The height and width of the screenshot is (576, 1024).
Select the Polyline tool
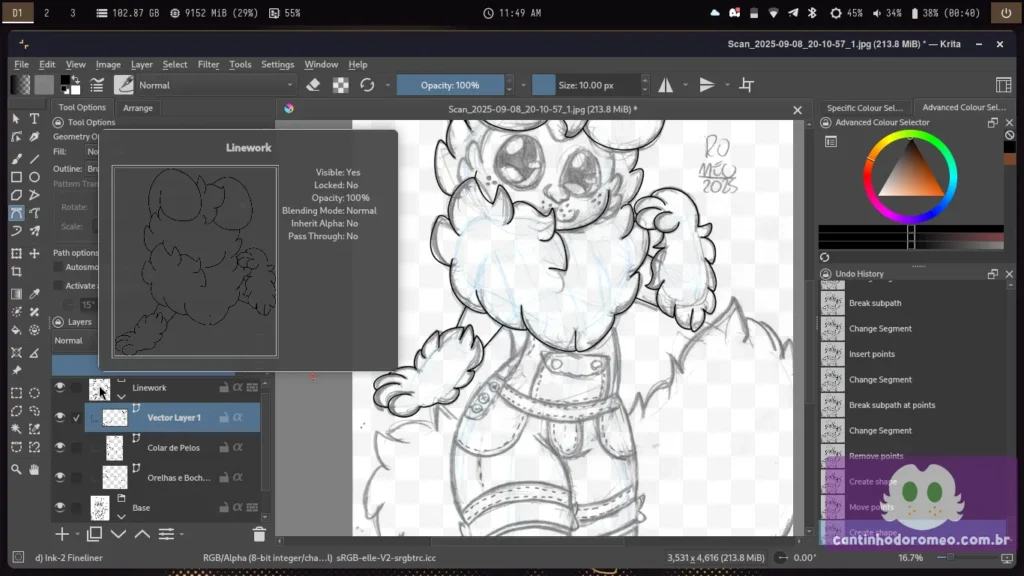tap(35, 195)
